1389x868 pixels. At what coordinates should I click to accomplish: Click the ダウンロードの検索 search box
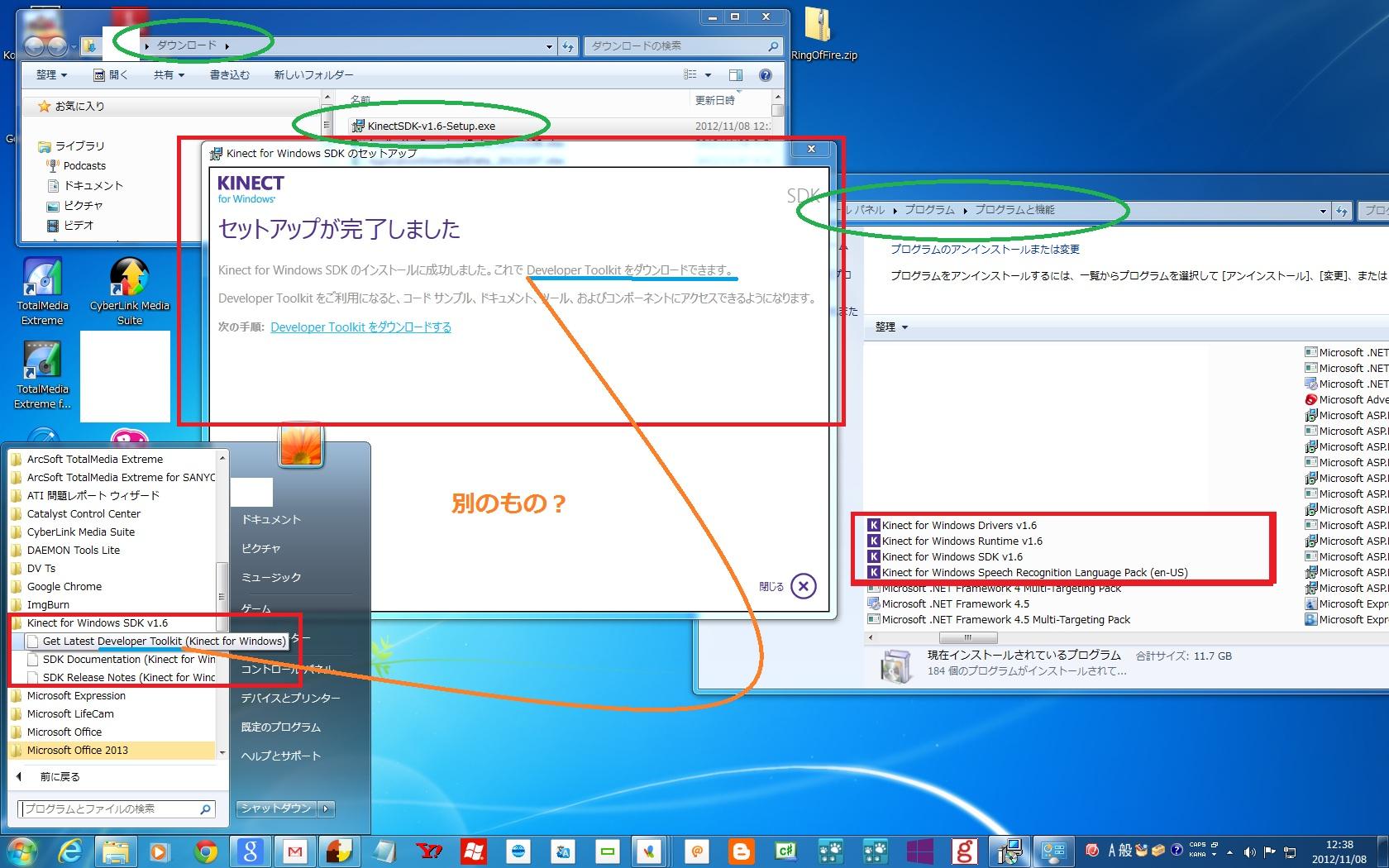click(684, 46)
